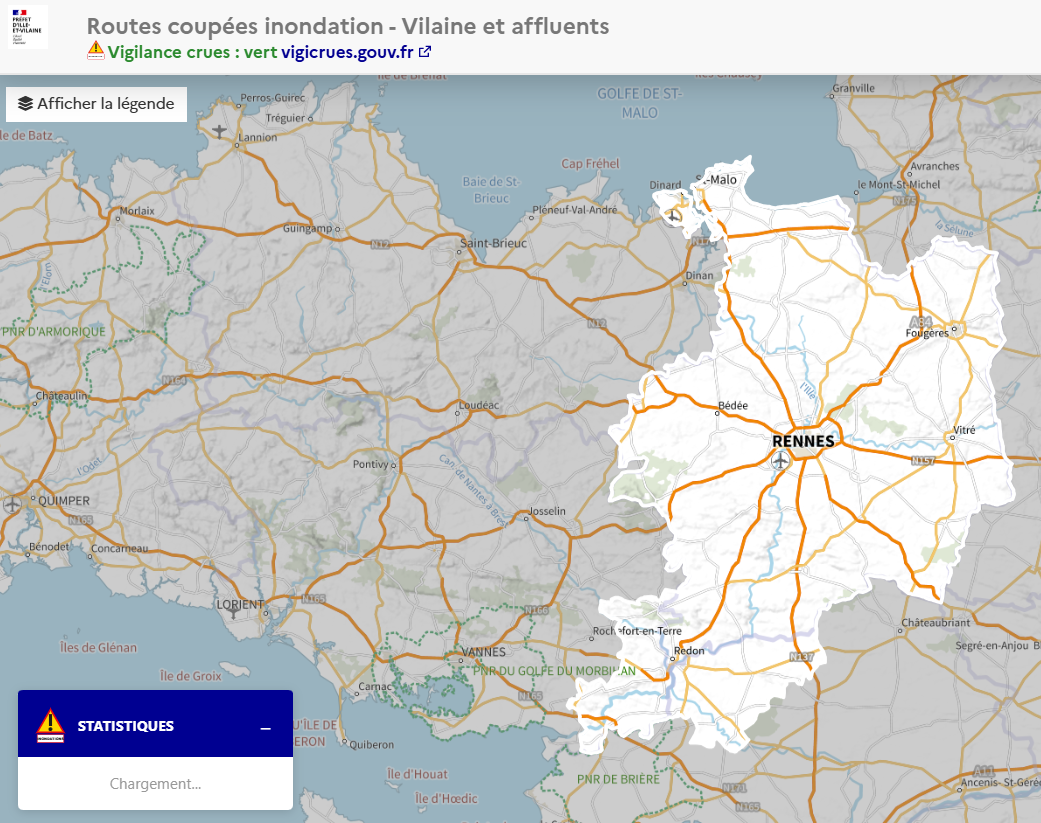Click the Morlaix label on map
The width and height of the screenshot is (1041, 823).
point(137,211)
